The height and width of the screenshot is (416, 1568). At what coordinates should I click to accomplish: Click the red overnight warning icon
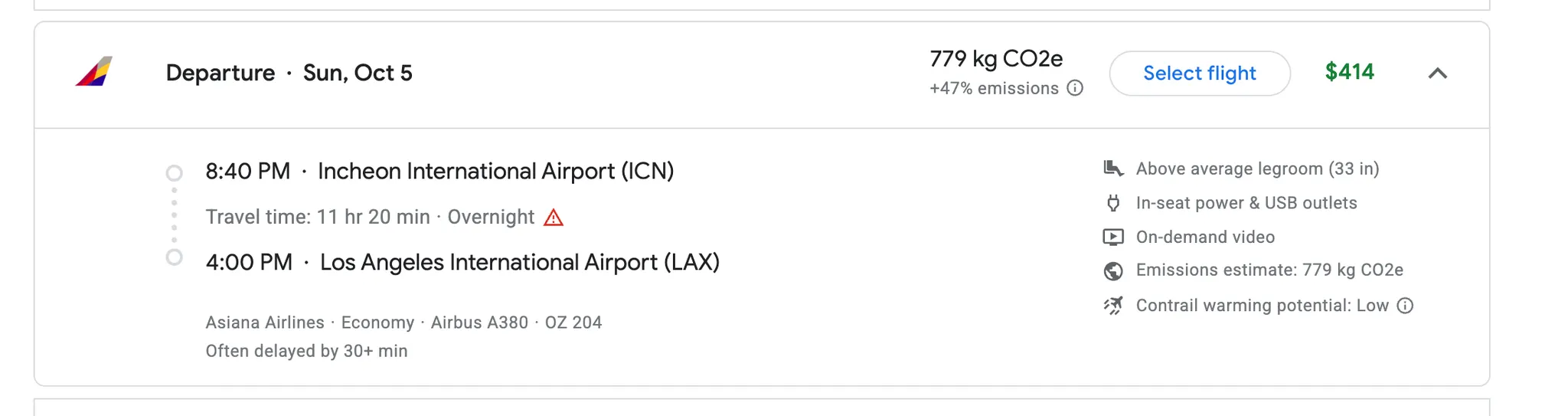pyautogui.click(x=554, y=218)
